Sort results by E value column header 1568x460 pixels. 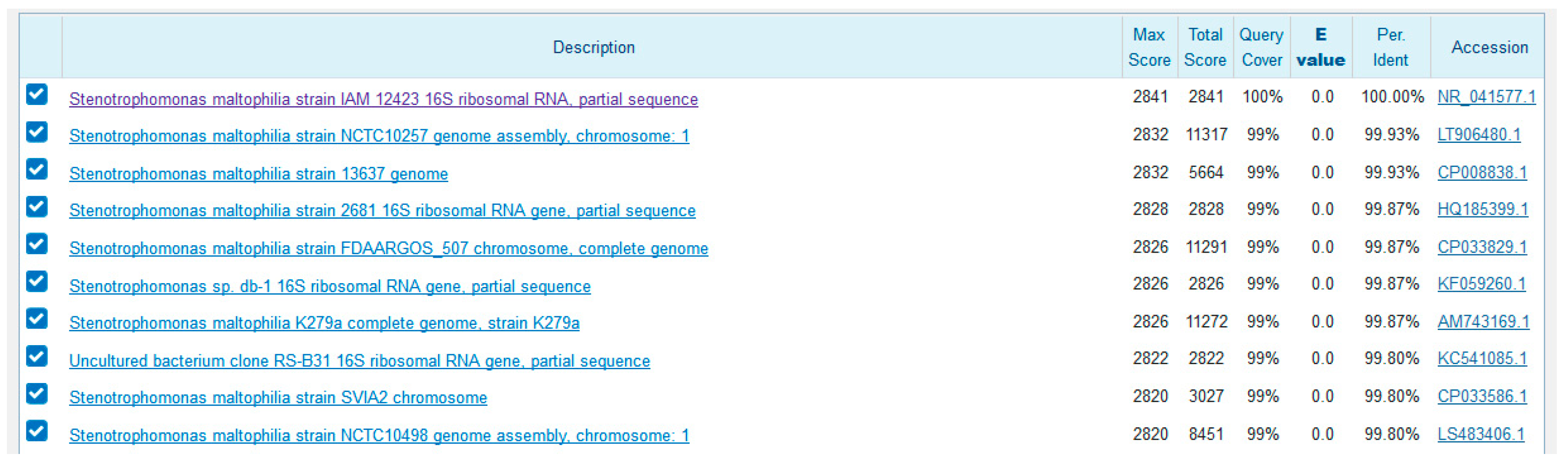1320,47
